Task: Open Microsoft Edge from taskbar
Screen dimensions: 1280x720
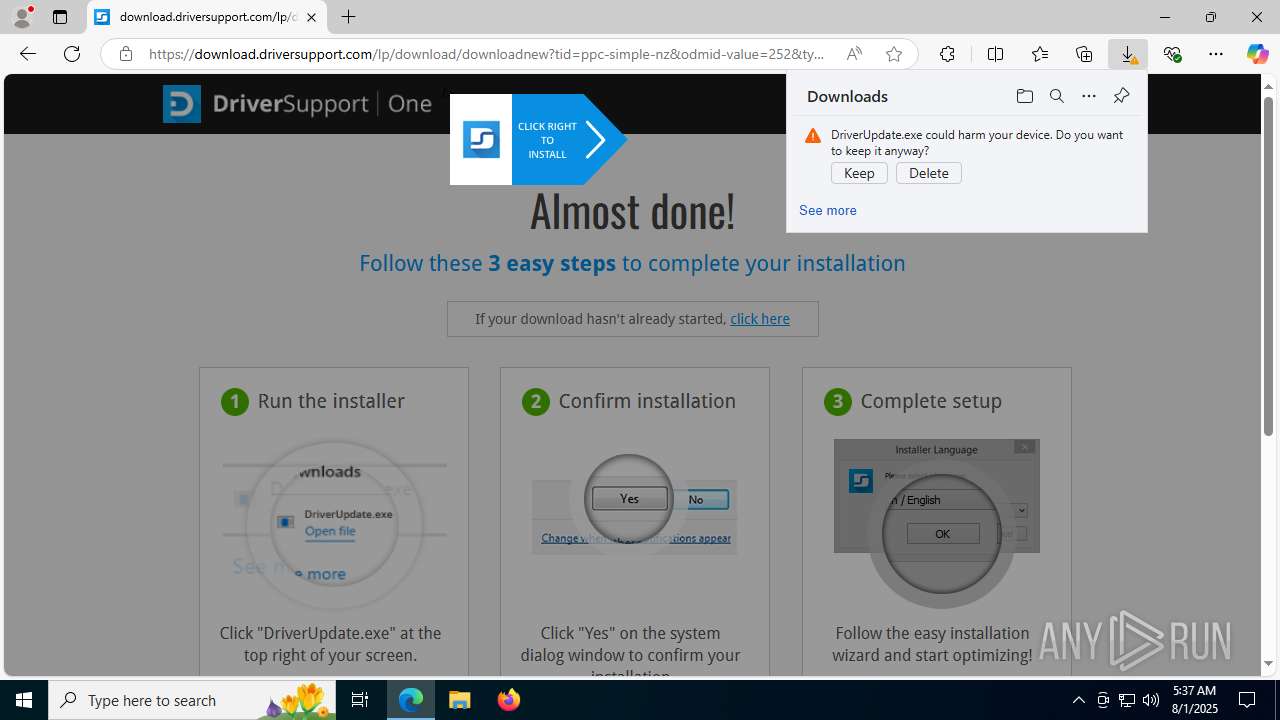Action: tap(411, 700)
